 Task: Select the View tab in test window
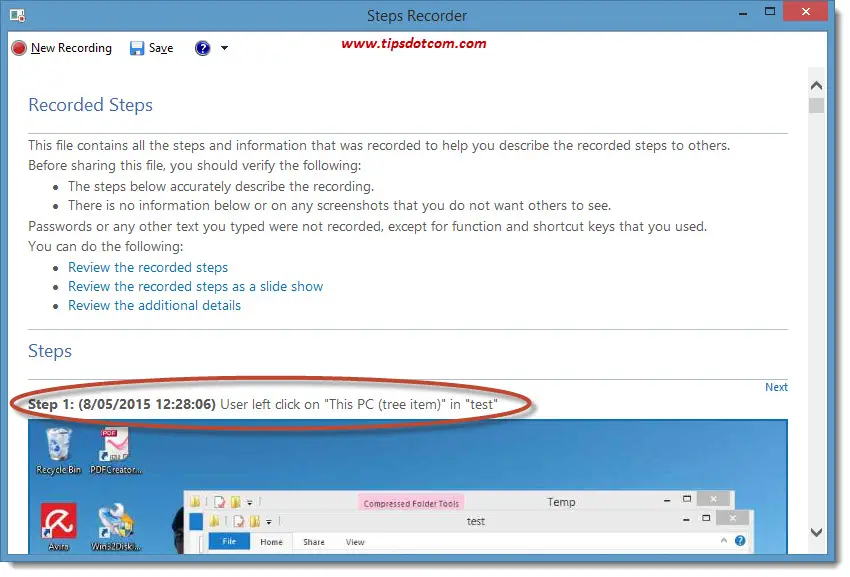[355, 542]
